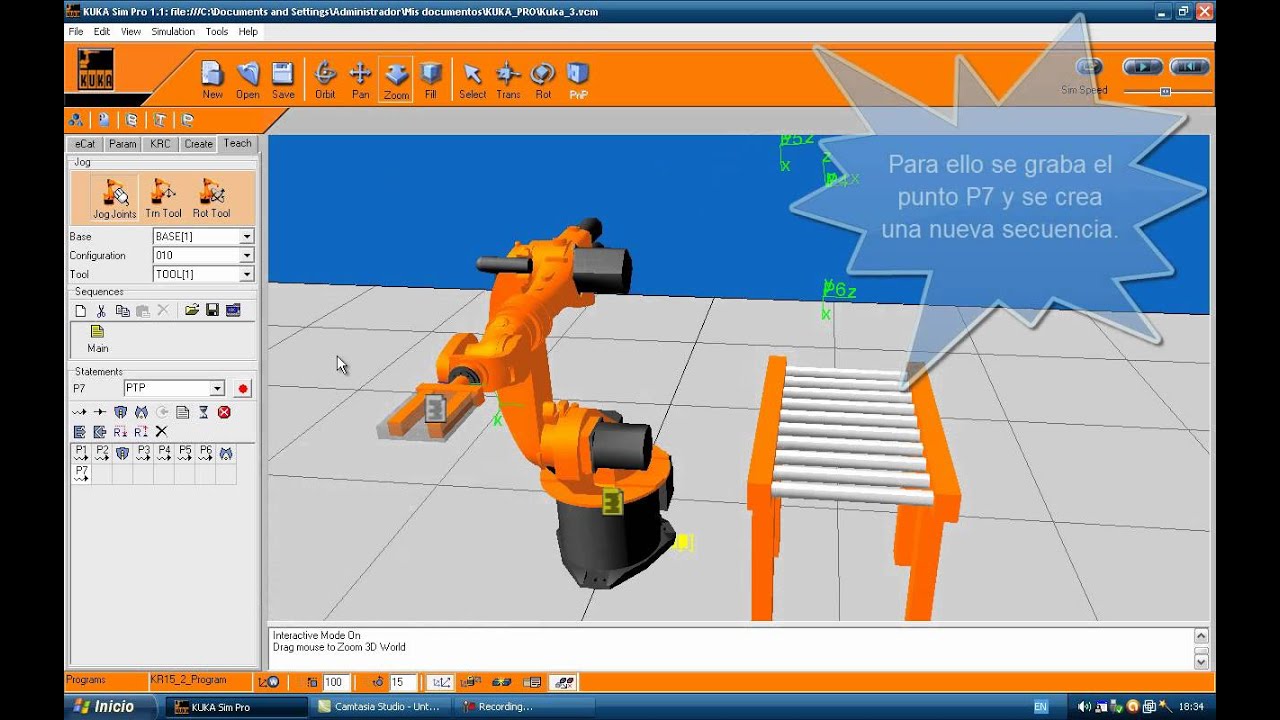Screen dimensions: 1280x720
Task: Switch to Recording window in the taskbar
Action: coord(525,707)
